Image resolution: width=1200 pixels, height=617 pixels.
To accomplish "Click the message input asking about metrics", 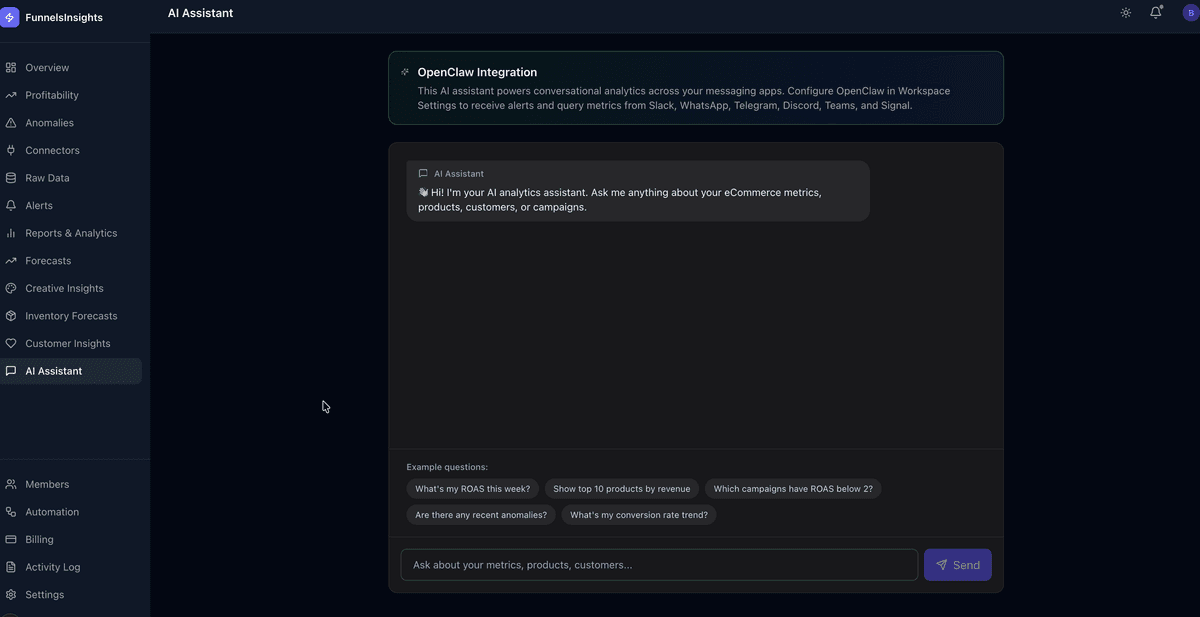I will 659,564.
